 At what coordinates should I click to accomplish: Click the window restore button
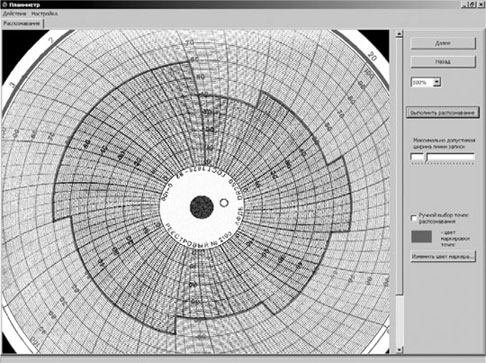473,4
